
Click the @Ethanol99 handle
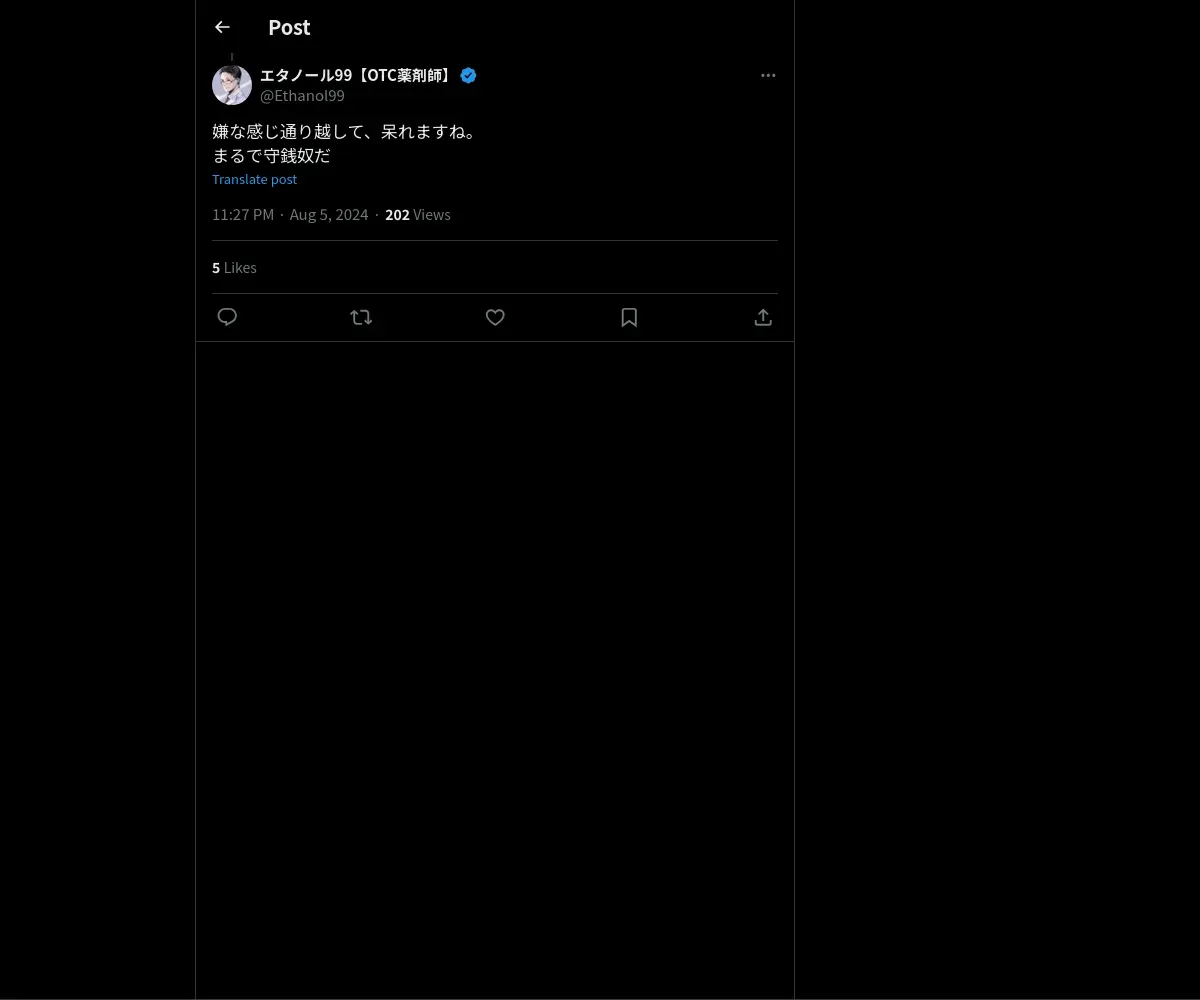click(x=302, y=96)
